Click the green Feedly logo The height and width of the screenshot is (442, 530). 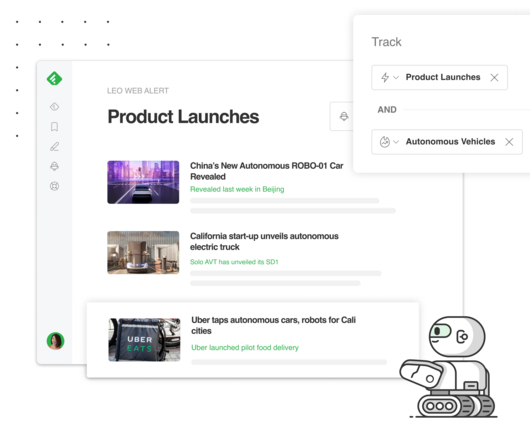54,78
